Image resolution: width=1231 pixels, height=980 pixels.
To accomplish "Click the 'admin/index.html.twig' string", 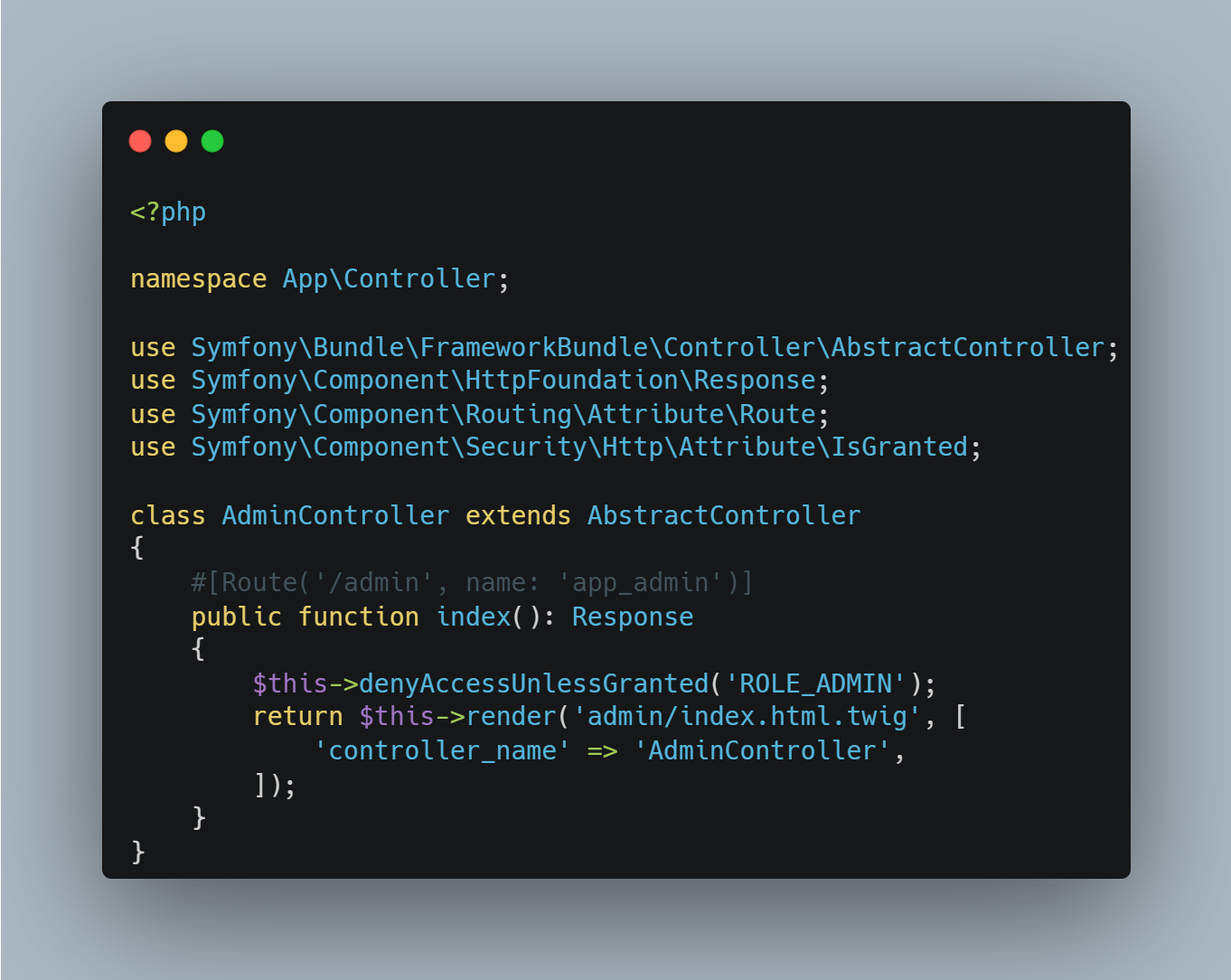I will pos(747,717).
